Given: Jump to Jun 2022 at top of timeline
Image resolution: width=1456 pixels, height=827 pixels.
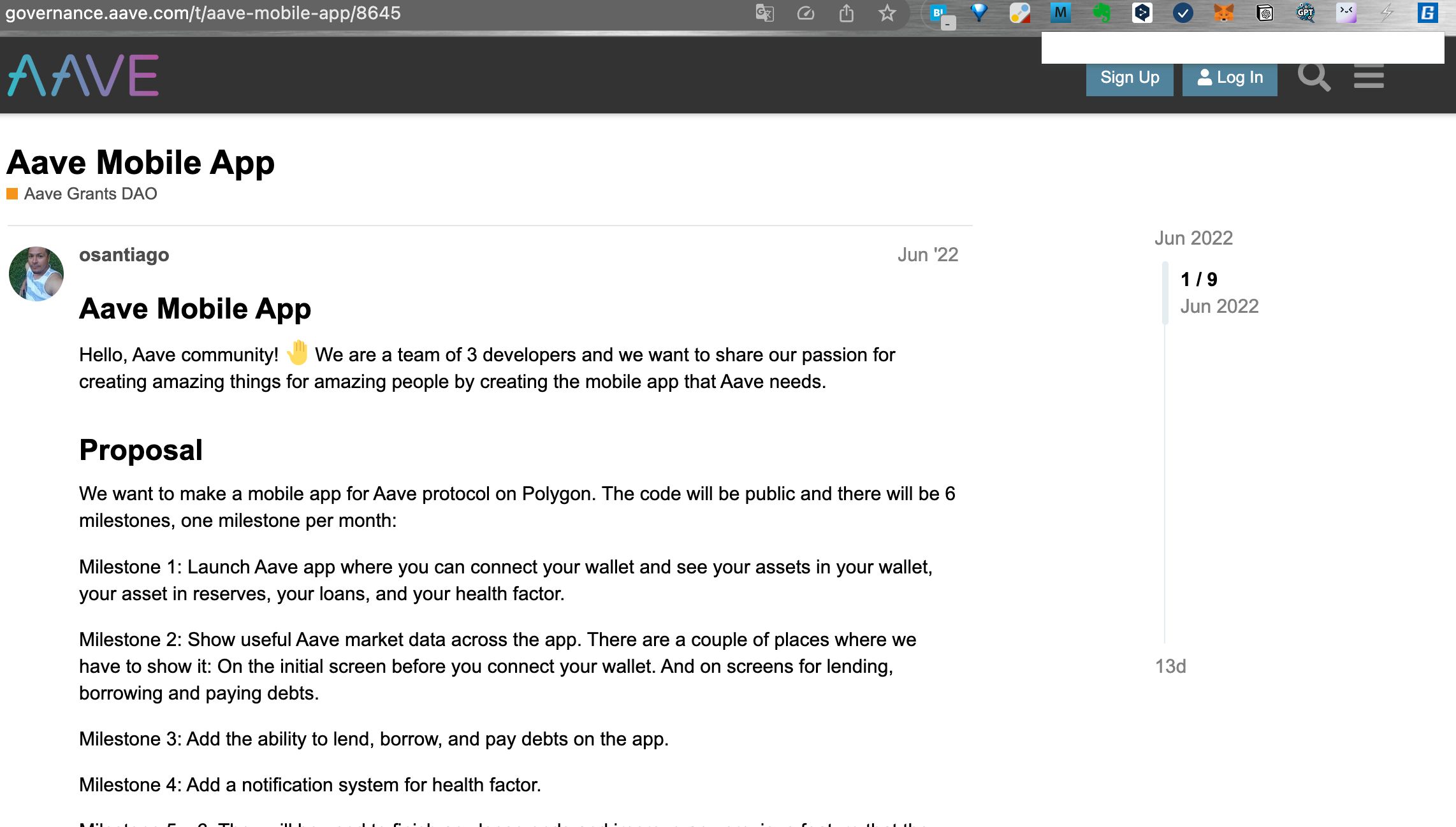Looking at the screenshot, I should click(x=1193, y=238).
